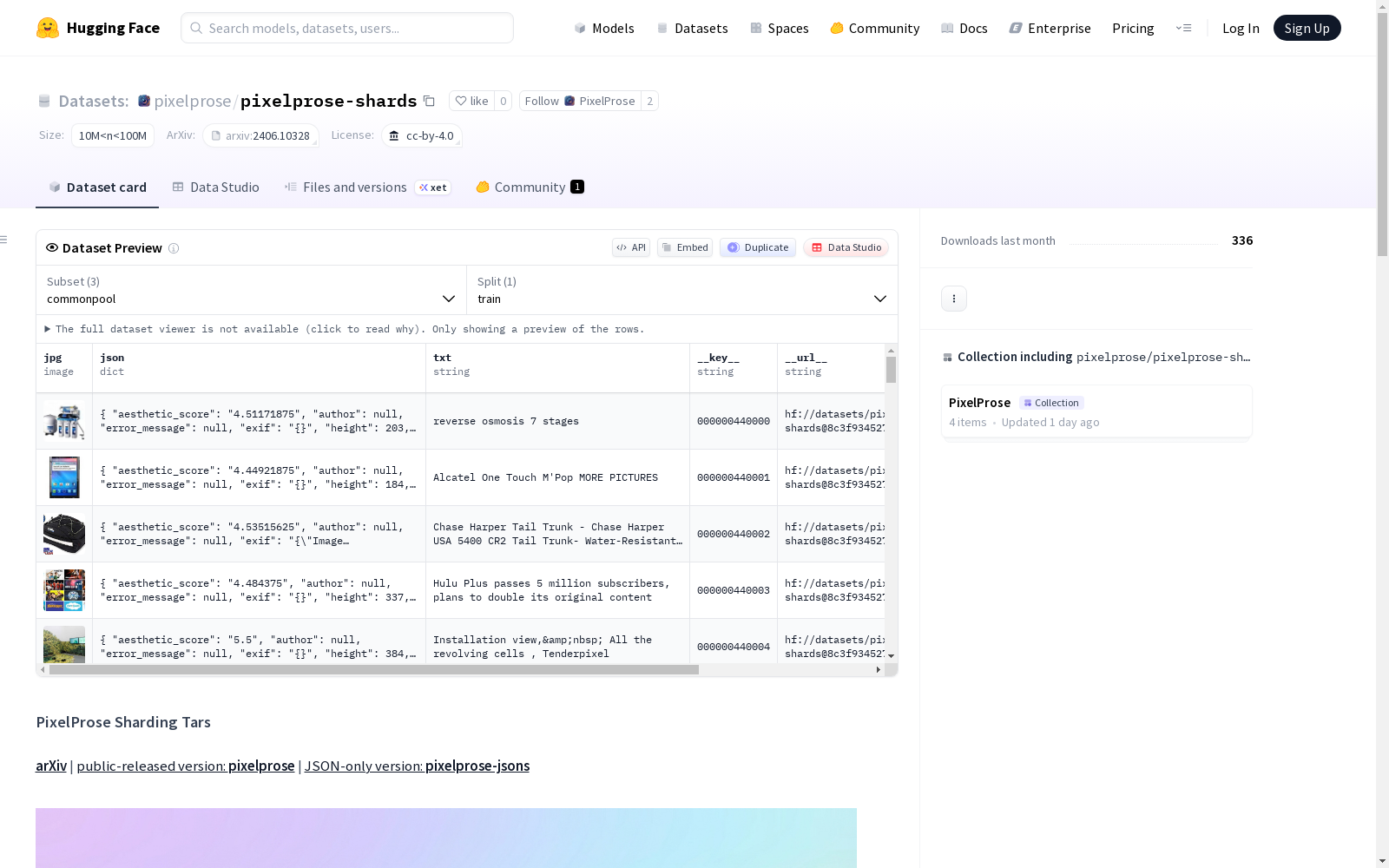Click the arxiv:2406.10328 tag

[261, 135]
